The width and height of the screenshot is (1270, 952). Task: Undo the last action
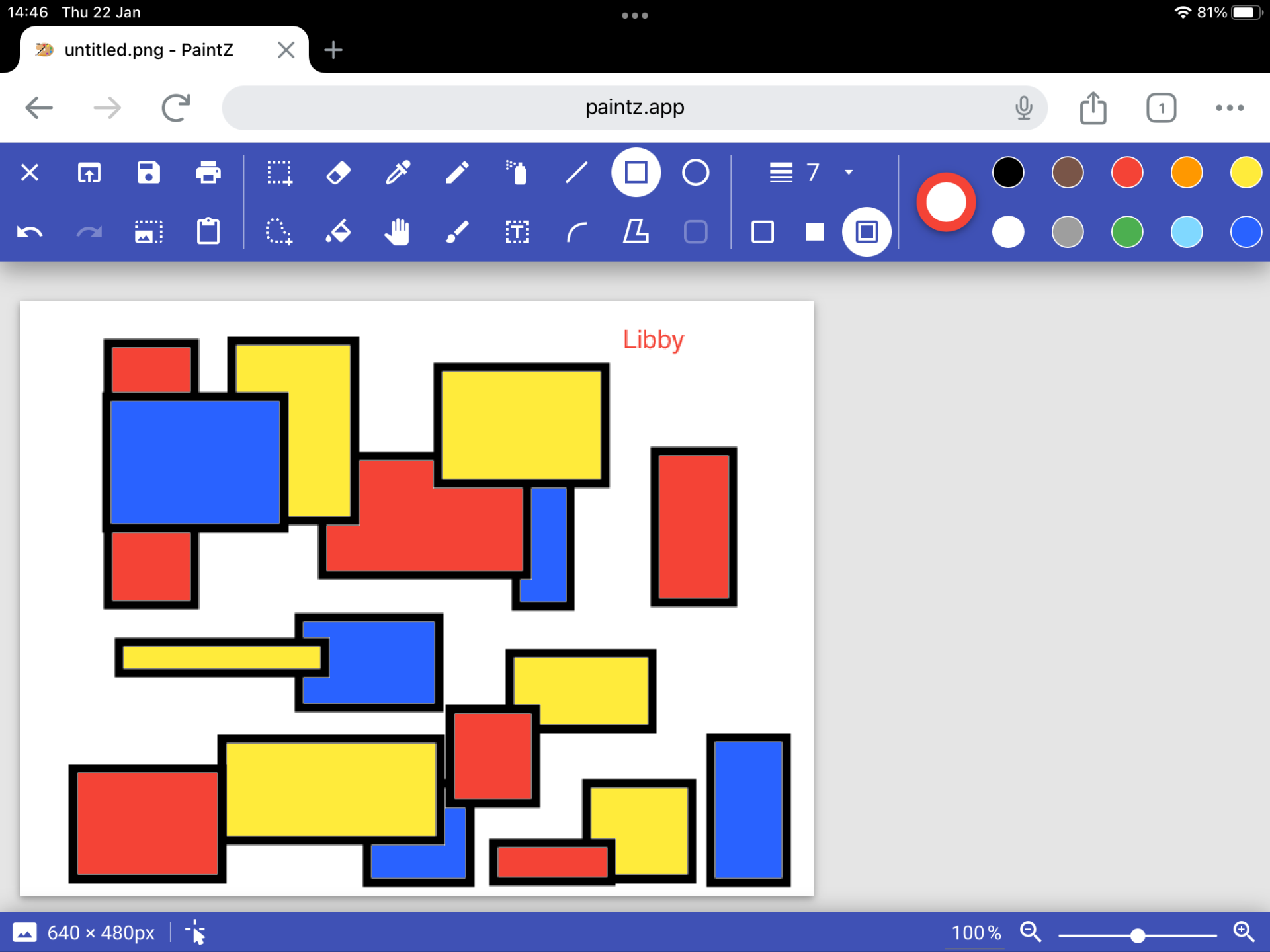tap(30, 232)
